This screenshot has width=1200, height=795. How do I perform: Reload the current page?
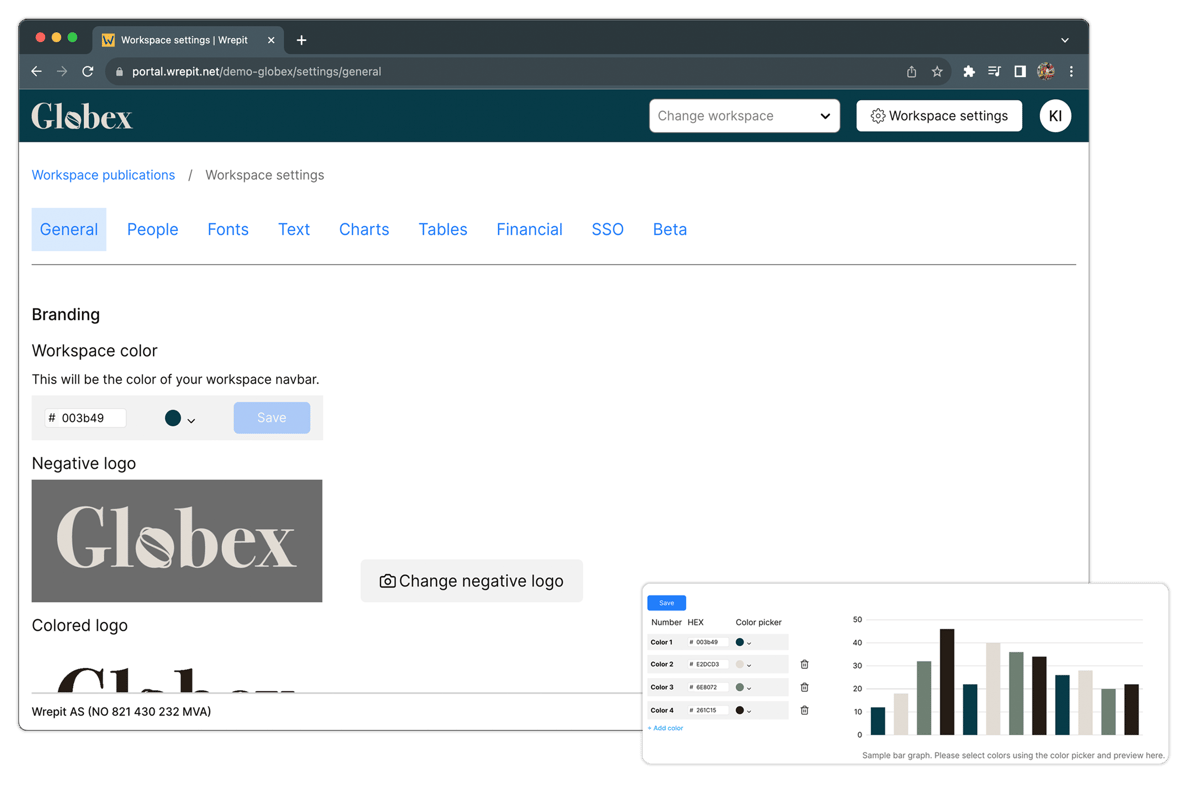pyautogui.click(x=88, y=71)
